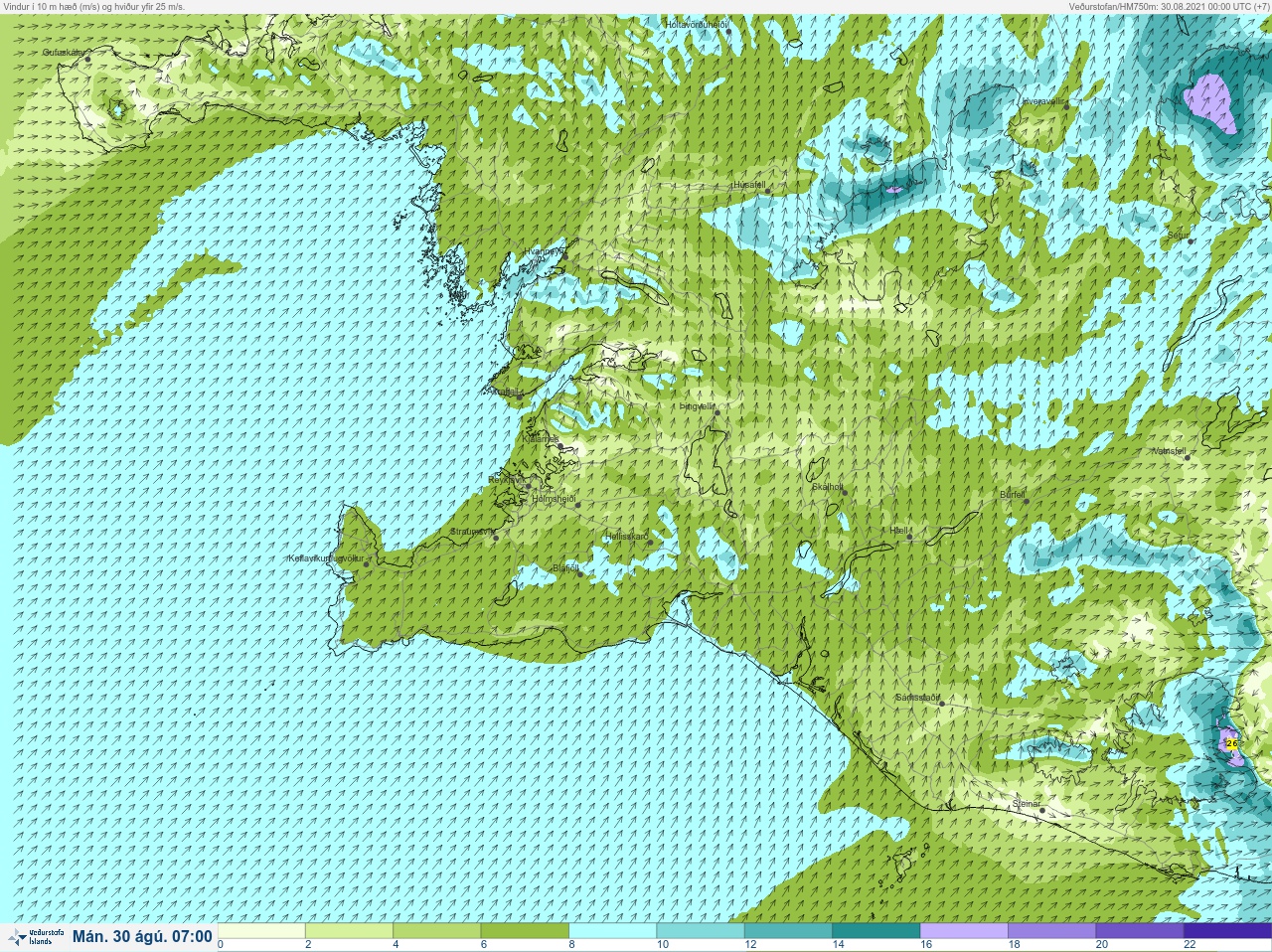The image size is (1272, 952).
Task: Click the Akrafjall station label
Action: (505, 392)
